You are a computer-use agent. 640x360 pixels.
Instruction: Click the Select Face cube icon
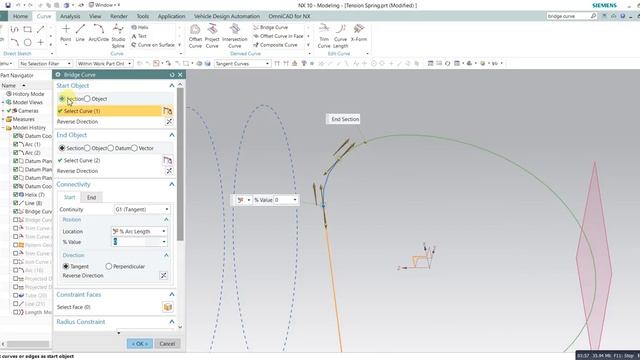(167, 307)
